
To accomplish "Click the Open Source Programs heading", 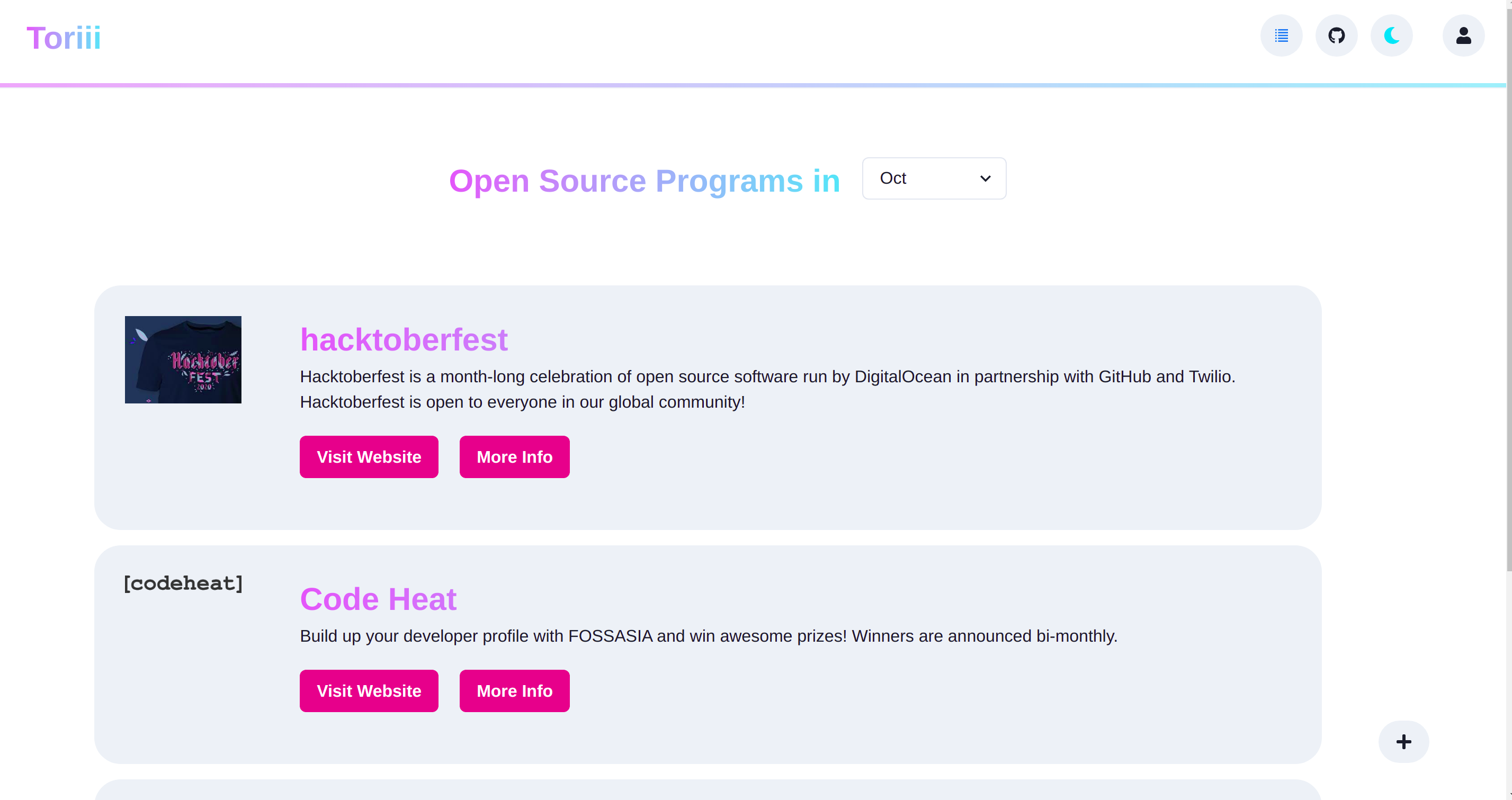I will click(644, 181).
